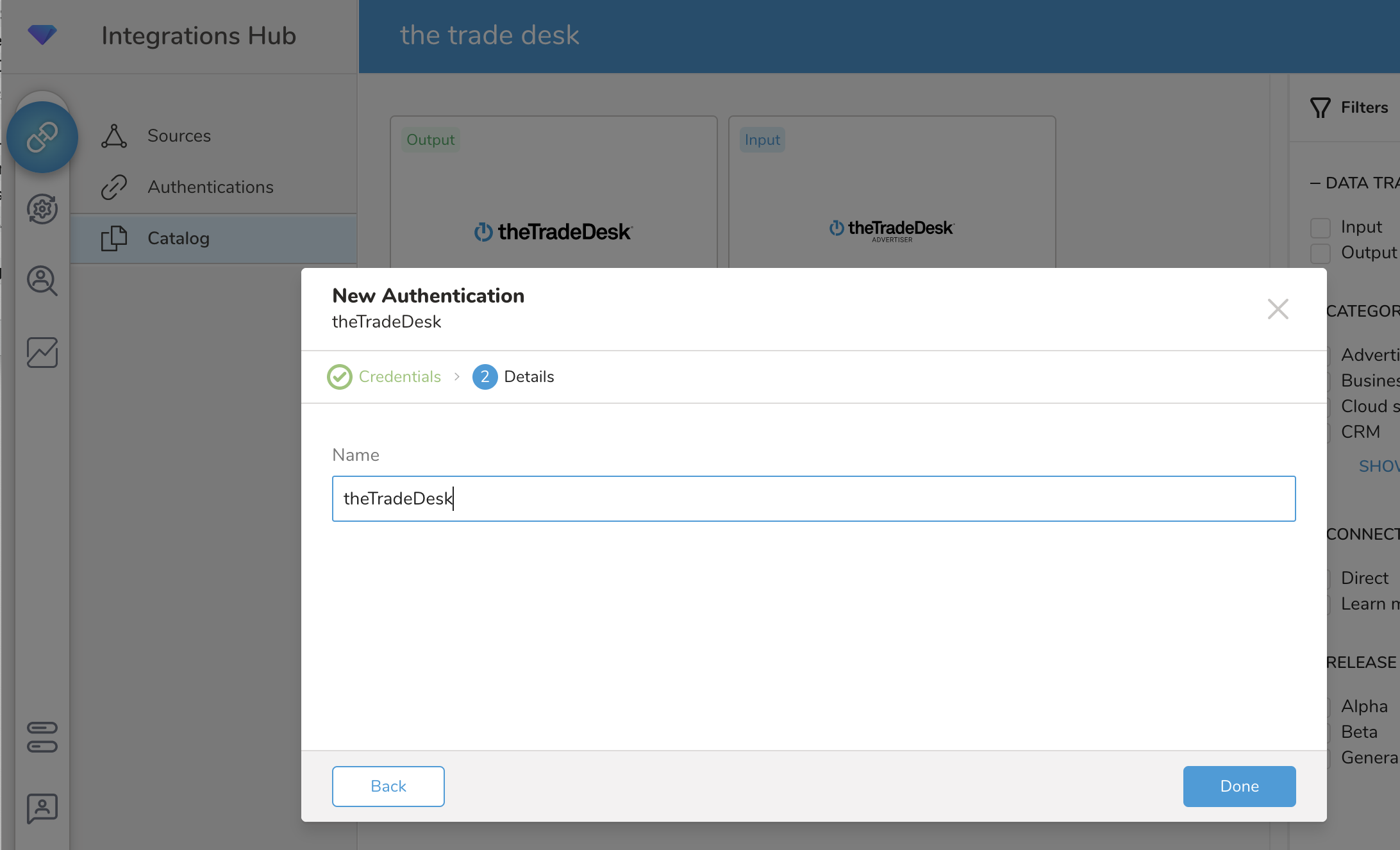Click the Back button
Viewport: 1400px width, 850px height.
point(388,786)
